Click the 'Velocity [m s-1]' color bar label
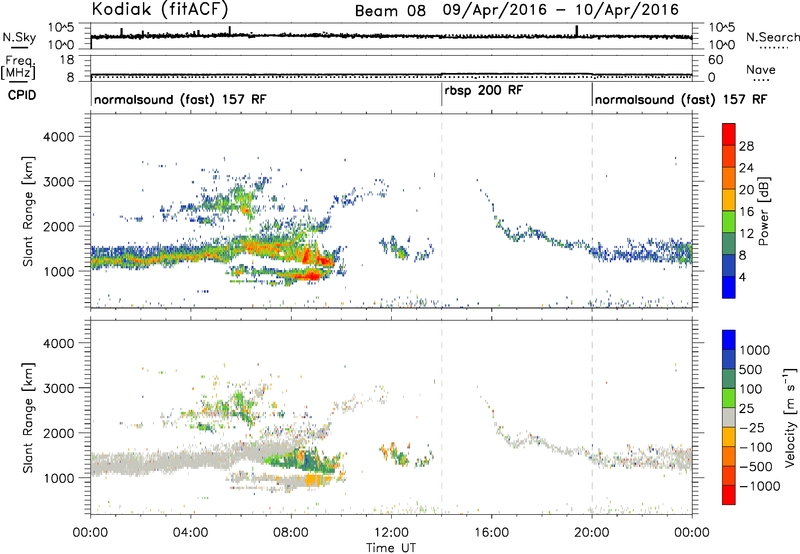This screenshot has width=800, height=554. coord(790,417)
